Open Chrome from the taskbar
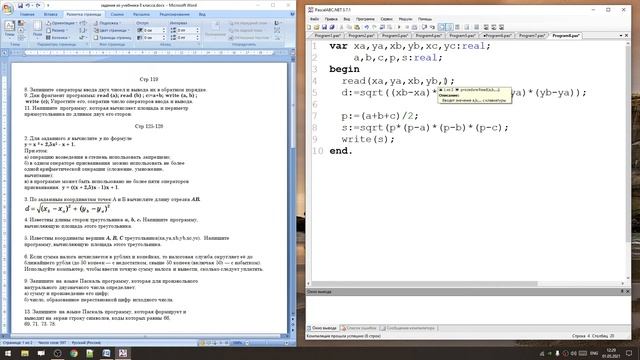Viewport: 640px width, 360px height. [73, 353]
